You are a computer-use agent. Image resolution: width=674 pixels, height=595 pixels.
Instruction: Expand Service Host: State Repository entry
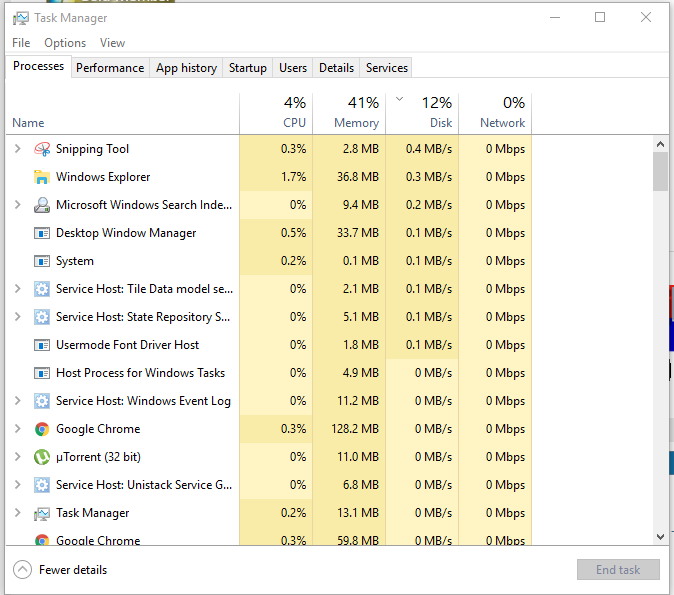[18, 317]
